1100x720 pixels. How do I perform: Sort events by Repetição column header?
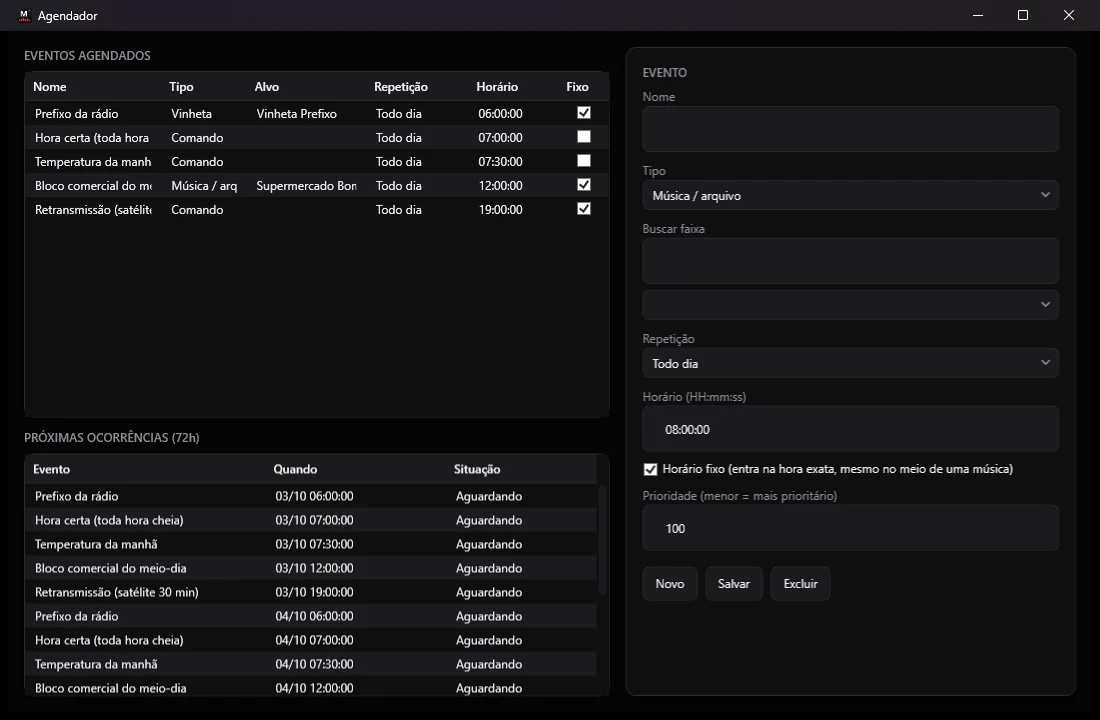click(401, 86)
